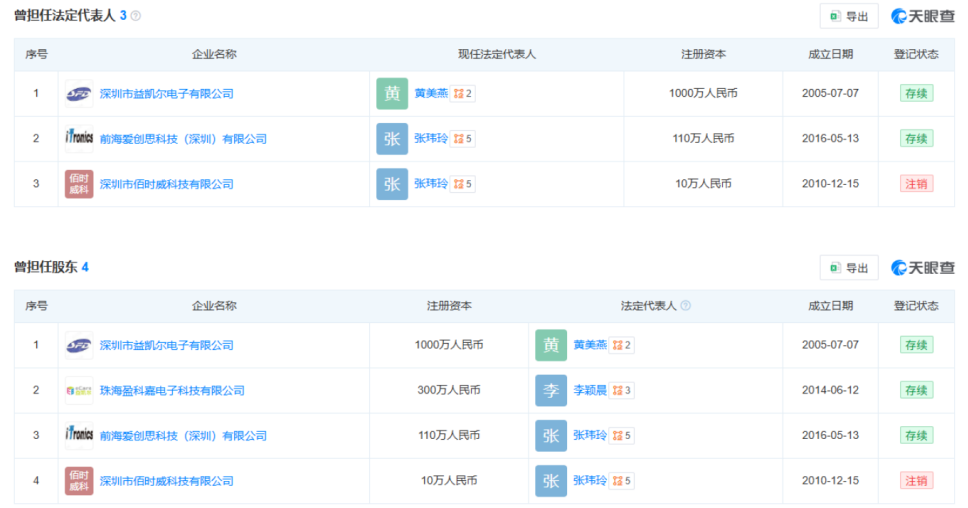The image size is (968, 508).
Task: Click 现任法定代表人 column header
Action: (497, 54)
